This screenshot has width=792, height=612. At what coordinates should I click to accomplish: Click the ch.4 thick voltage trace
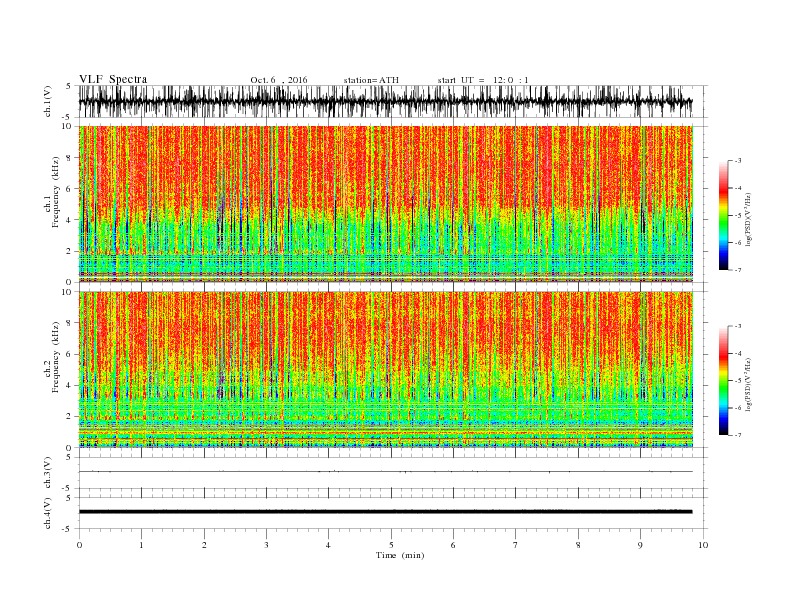pos(386,512)
